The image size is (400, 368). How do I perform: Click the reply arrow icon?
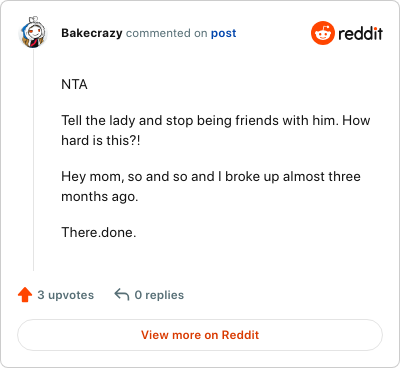tap(122, 295)
